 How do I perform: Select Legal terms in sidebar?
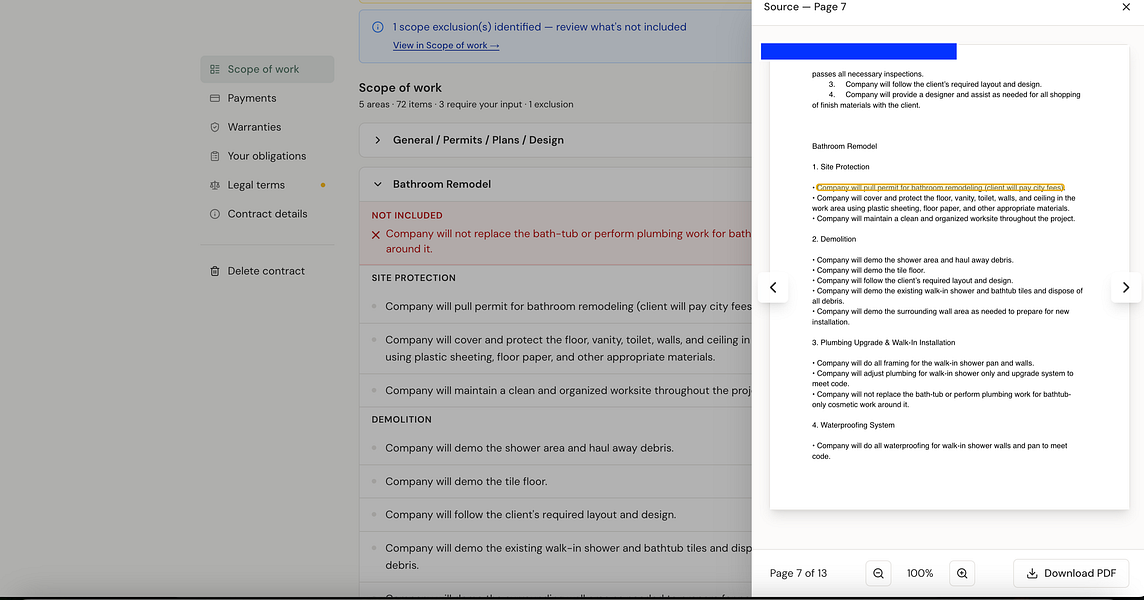coord(267,185)
